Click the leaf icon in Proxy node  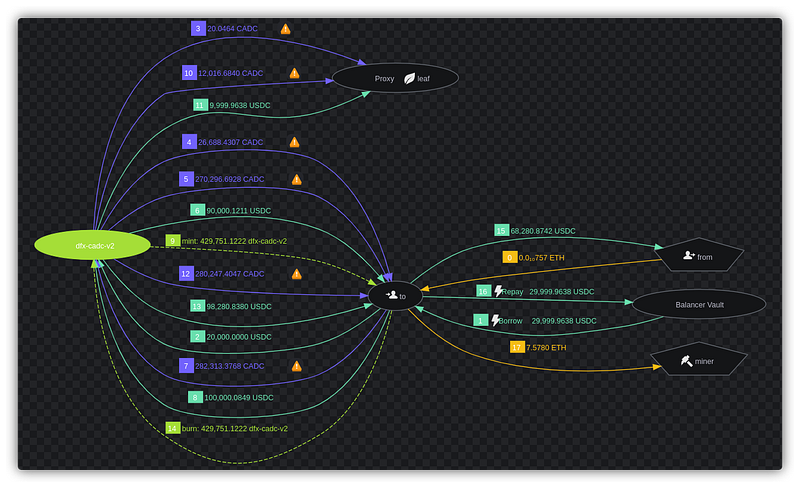[x=409, y=78]
